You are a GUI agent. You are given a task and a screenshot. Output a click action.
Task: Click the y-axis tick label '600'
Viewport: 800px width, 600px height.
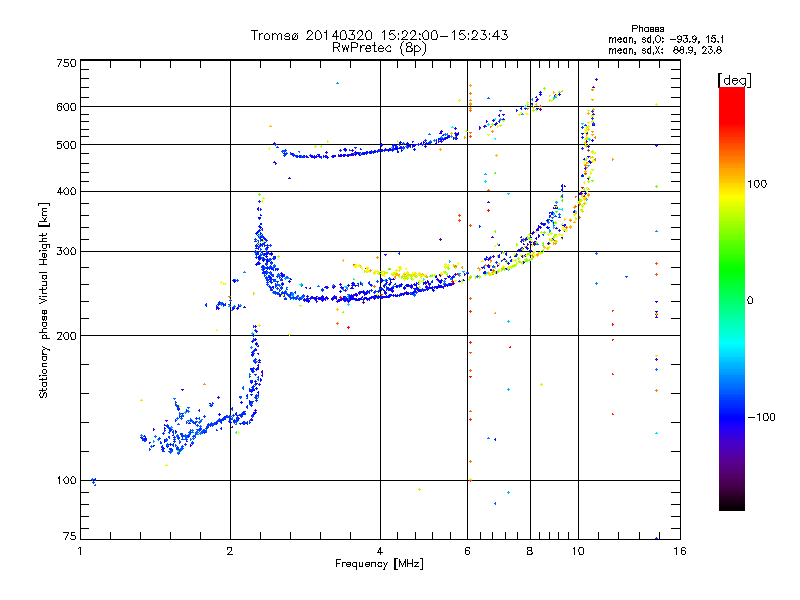66,107
